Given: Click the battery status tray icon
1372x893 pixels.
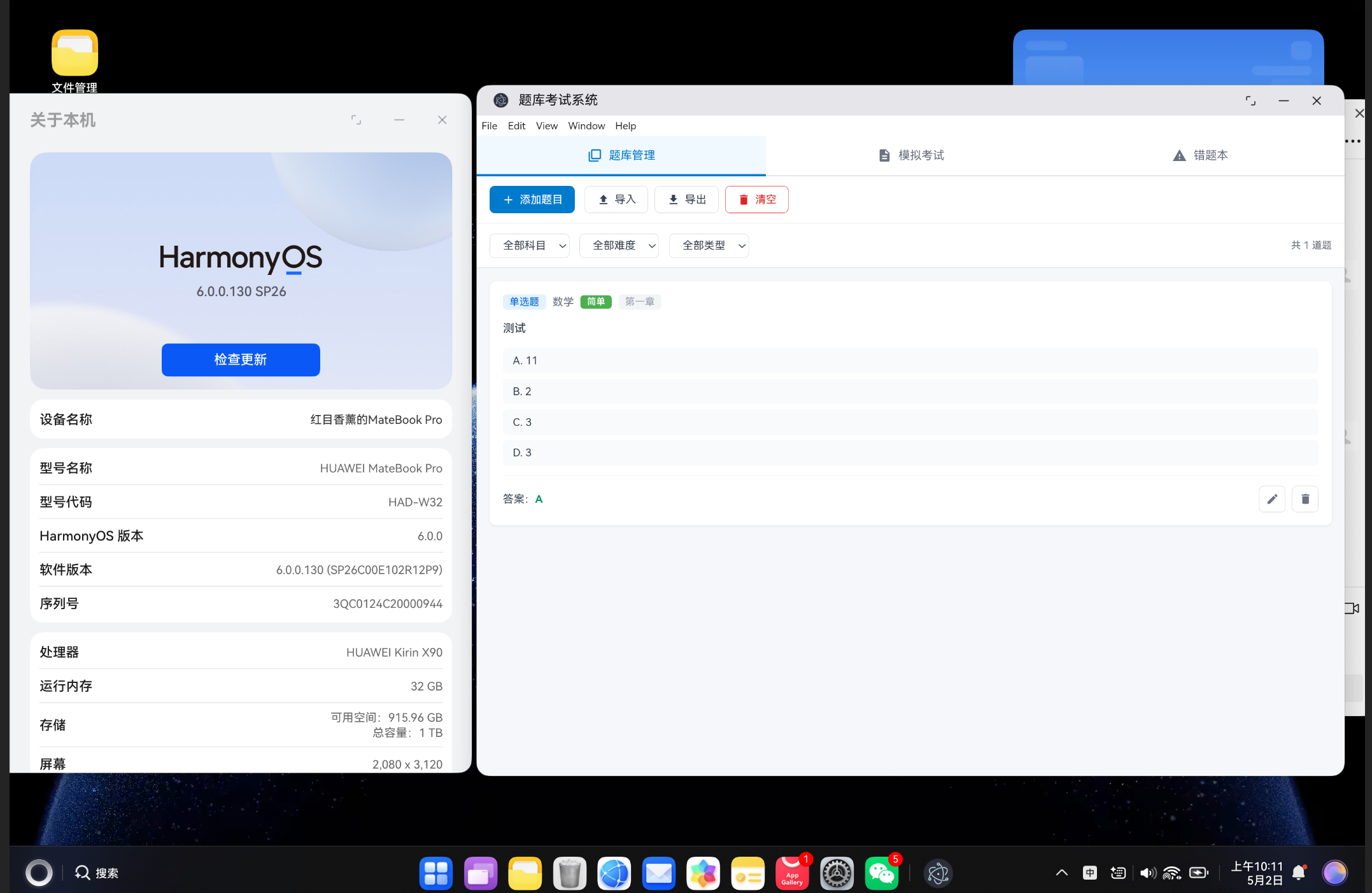Looking at the screenshot, I should (1199, 873).
